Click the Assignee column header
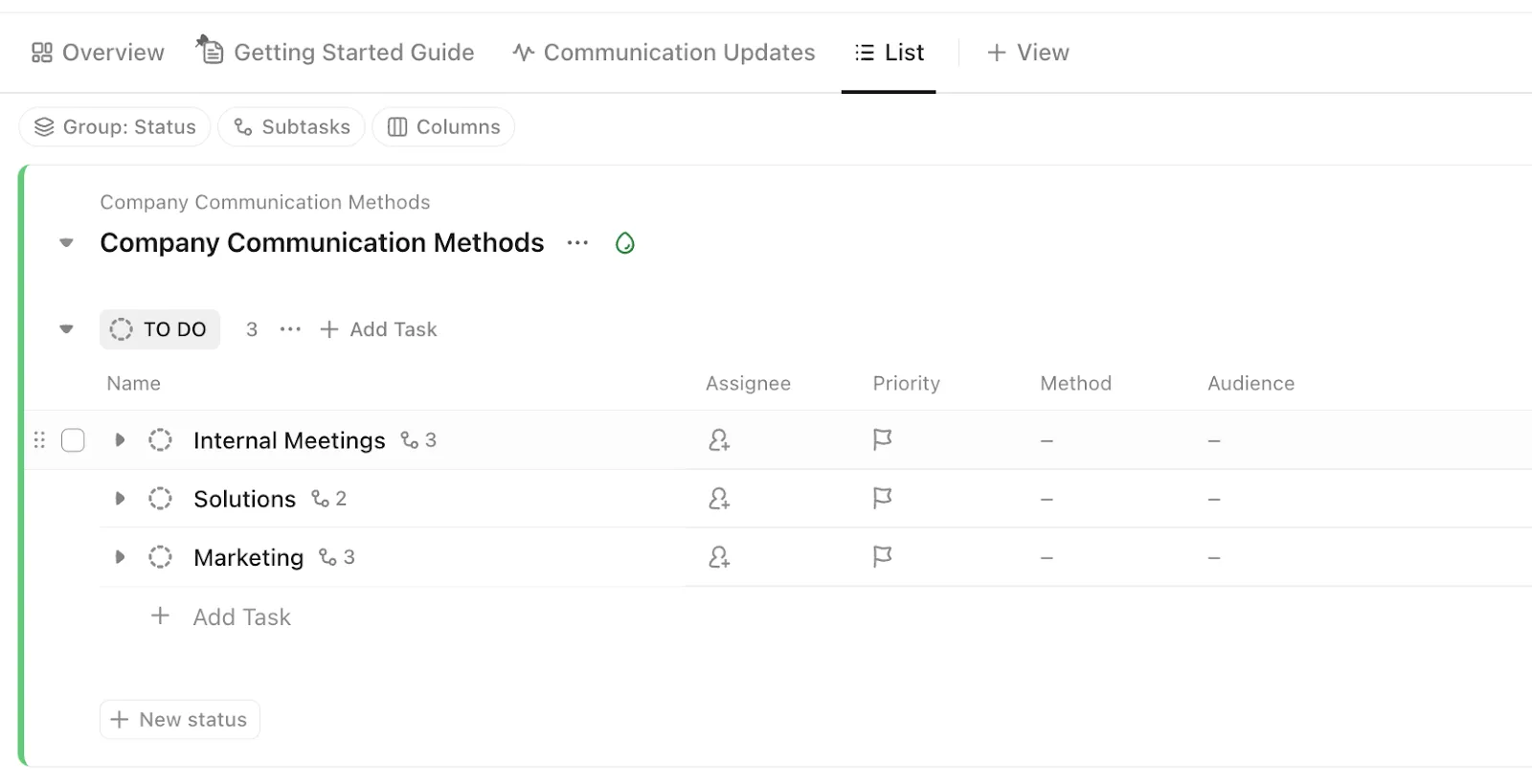1532x784 pixels. click(748, 384)
